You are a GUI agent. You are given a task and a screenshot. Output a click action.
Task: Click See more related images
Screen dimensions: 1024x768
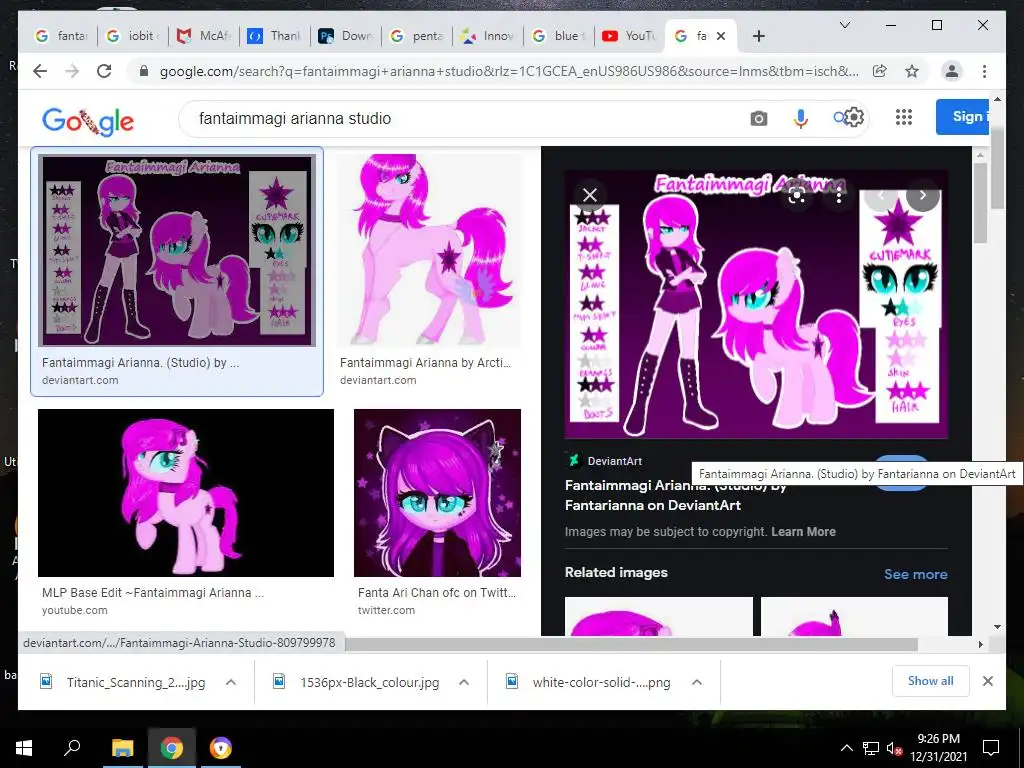(x=916, y=574)
